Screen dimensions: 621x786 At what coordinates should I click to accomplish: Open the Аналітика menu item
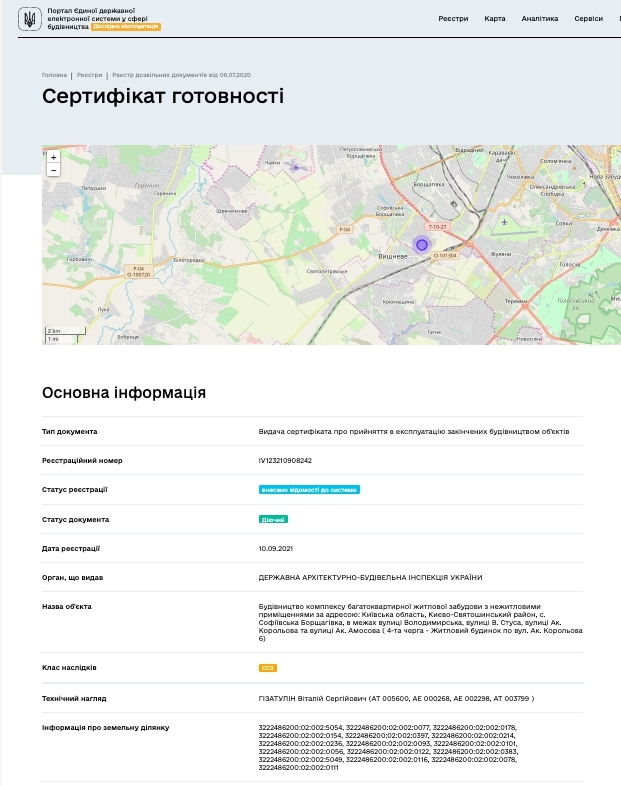pyautogui.click(x=540, y=19)
